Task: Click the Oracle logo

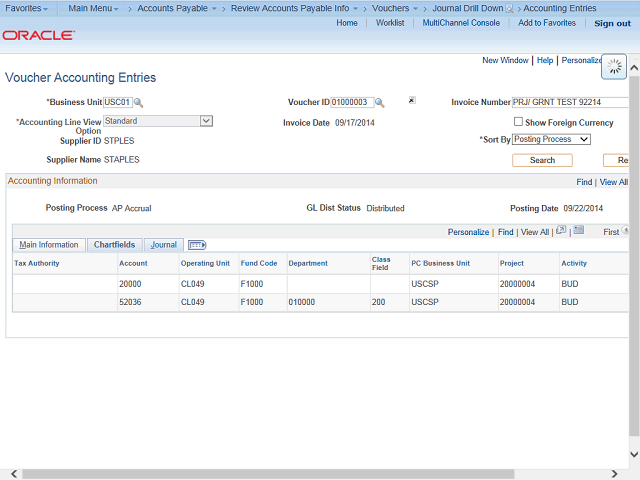Action: pos(39,36)
